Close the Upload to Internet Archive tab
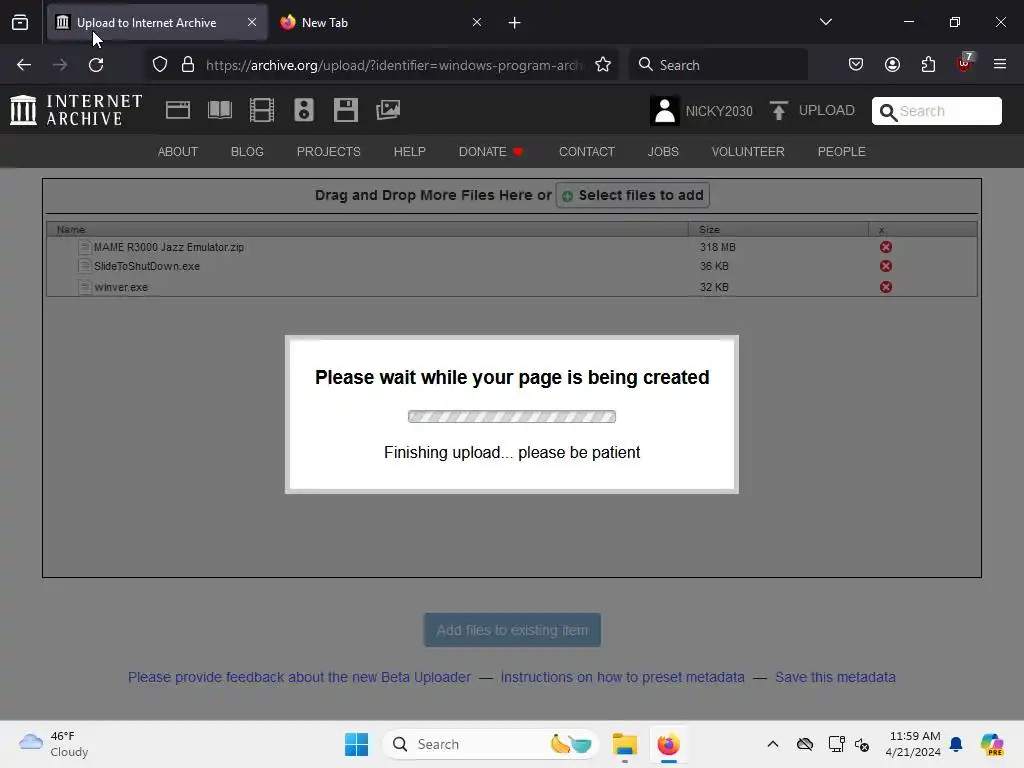Image resolution: width=1024 pixels, height=768 pixels. click(x=251, y=22)
